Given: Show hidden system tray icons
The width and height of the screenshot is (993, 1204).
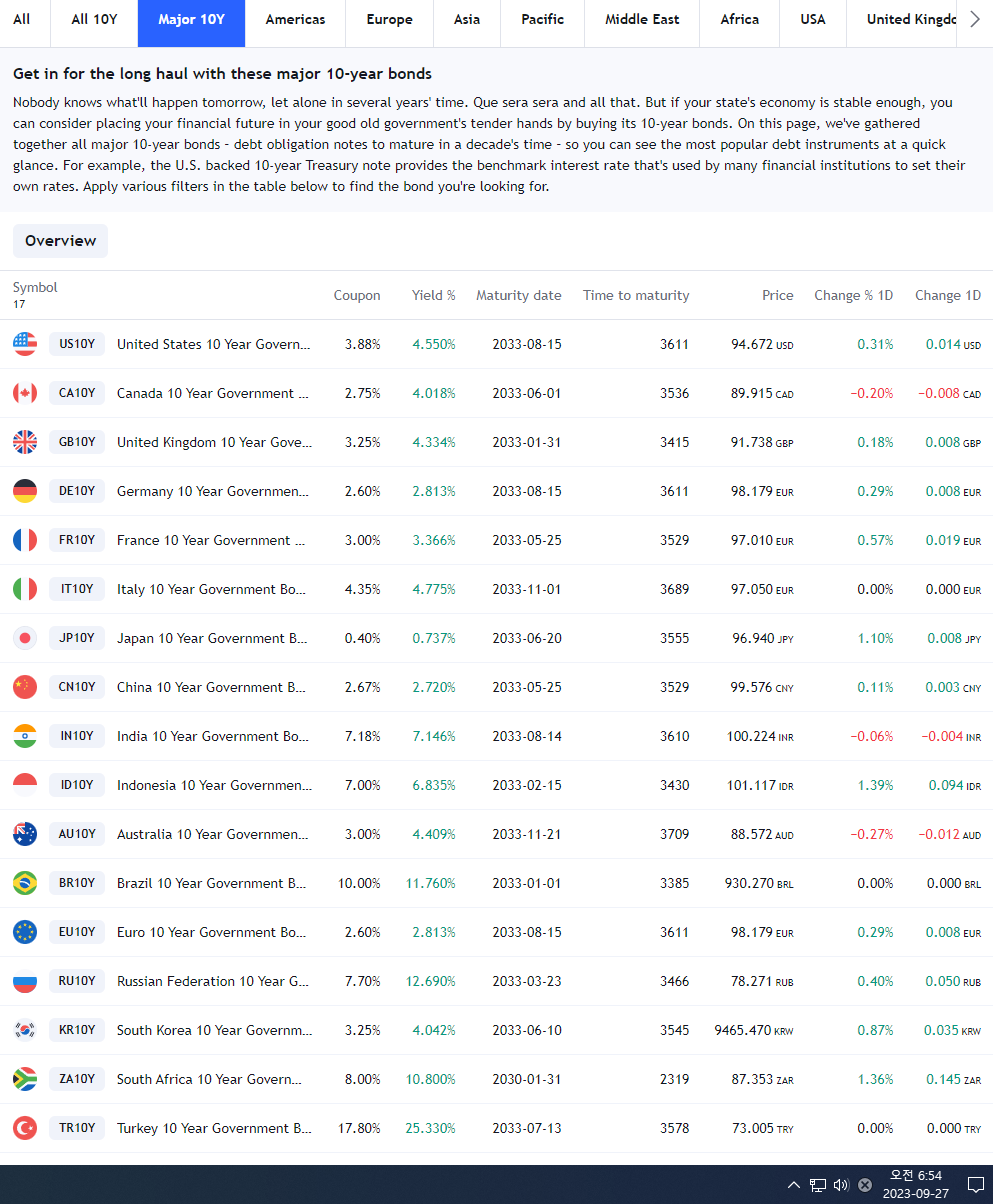Looking at the screenshot, I should (794, 1185).
